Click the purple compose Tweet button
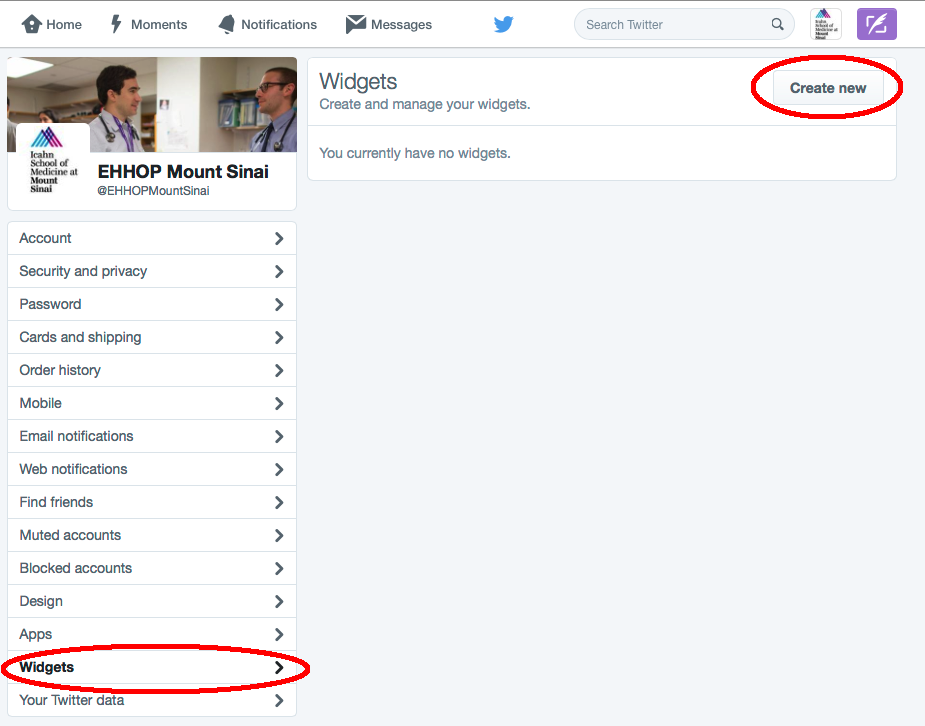925x726 pixels. point(876,24)
